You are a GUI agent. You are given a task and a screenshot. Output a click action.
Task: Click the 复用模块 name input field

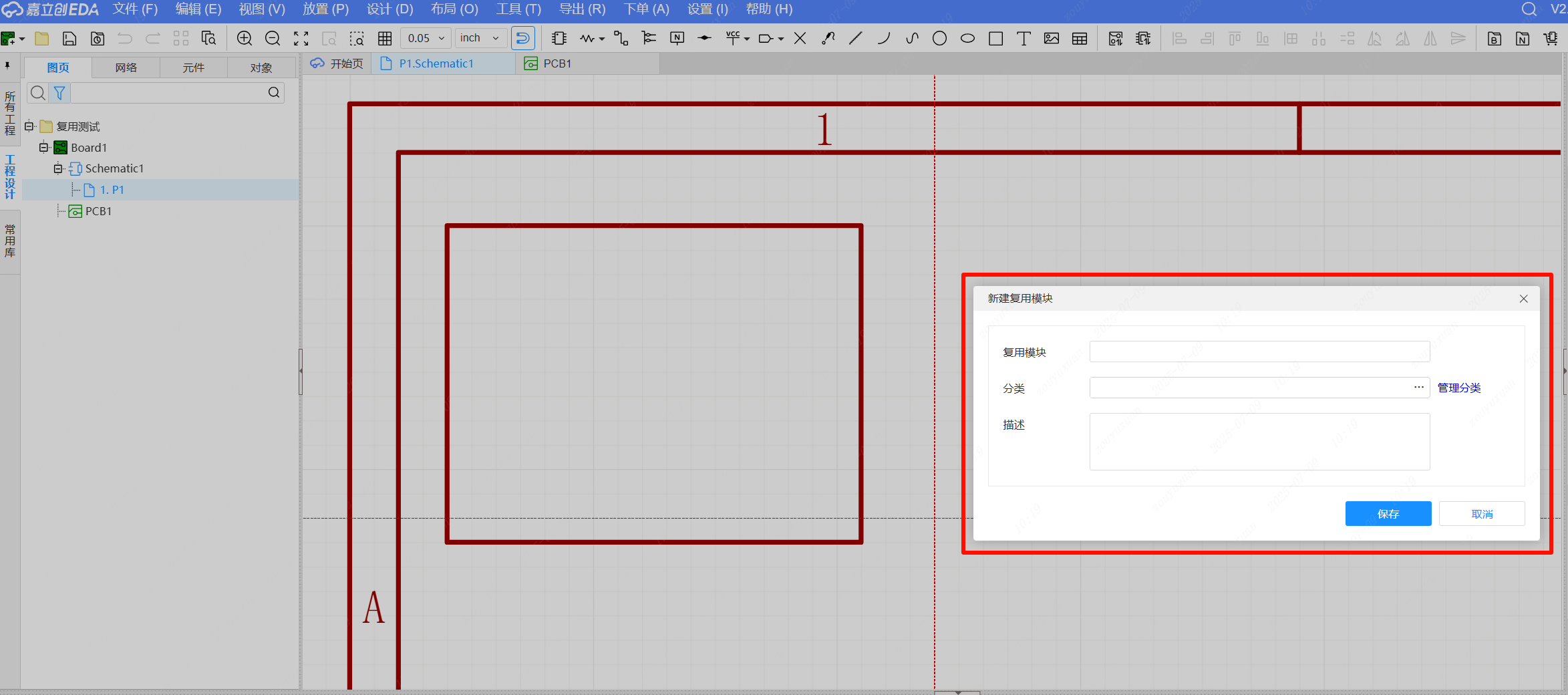click(1259, 352)
